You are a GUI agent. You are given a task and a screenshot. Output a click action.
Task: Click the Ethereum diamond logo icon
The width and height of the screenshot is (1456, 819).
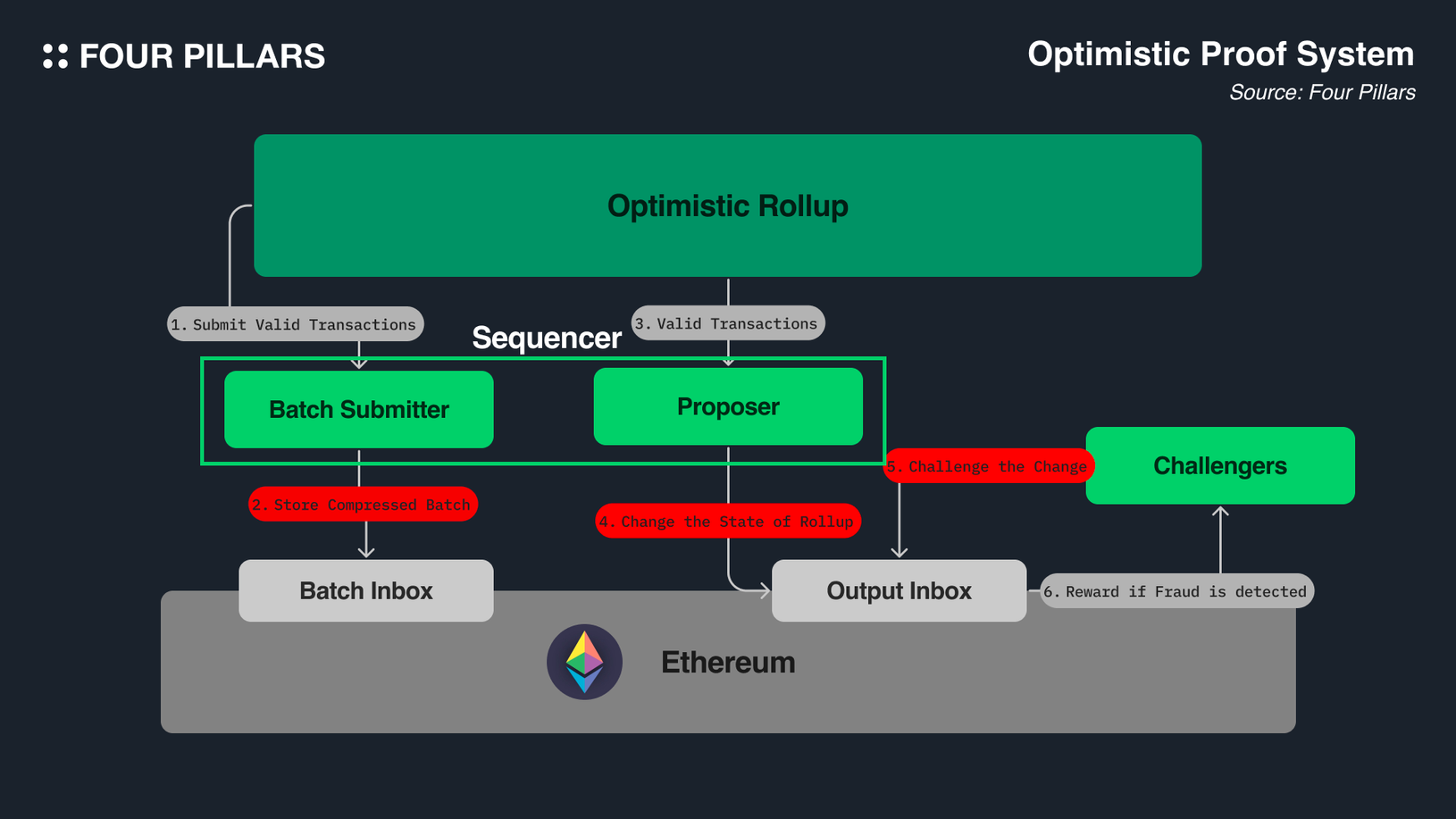pos(584,662)
